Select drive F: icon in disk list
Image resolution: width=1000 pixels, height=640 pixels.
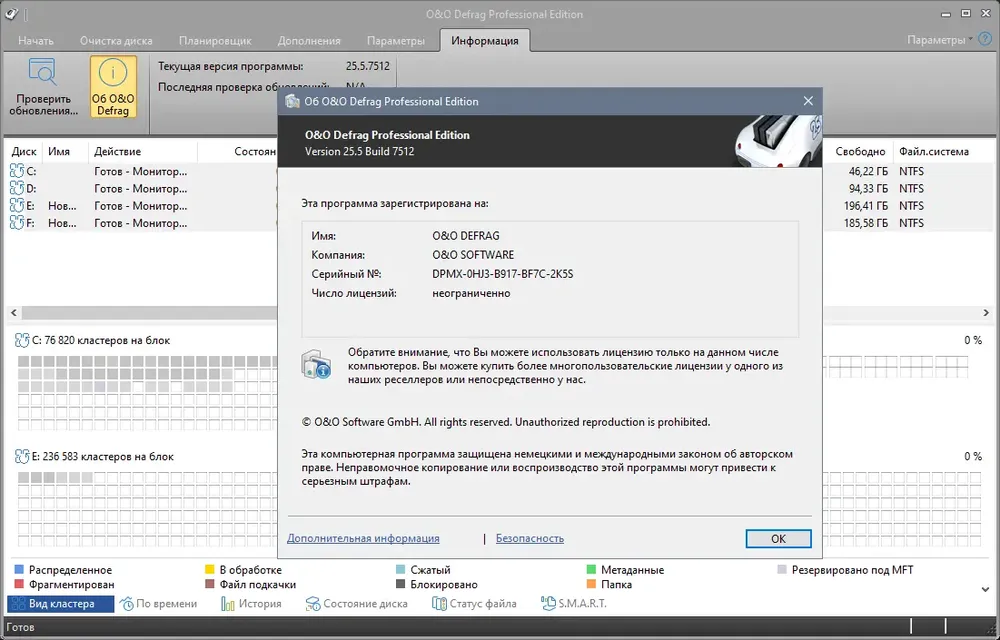point(17,223)
